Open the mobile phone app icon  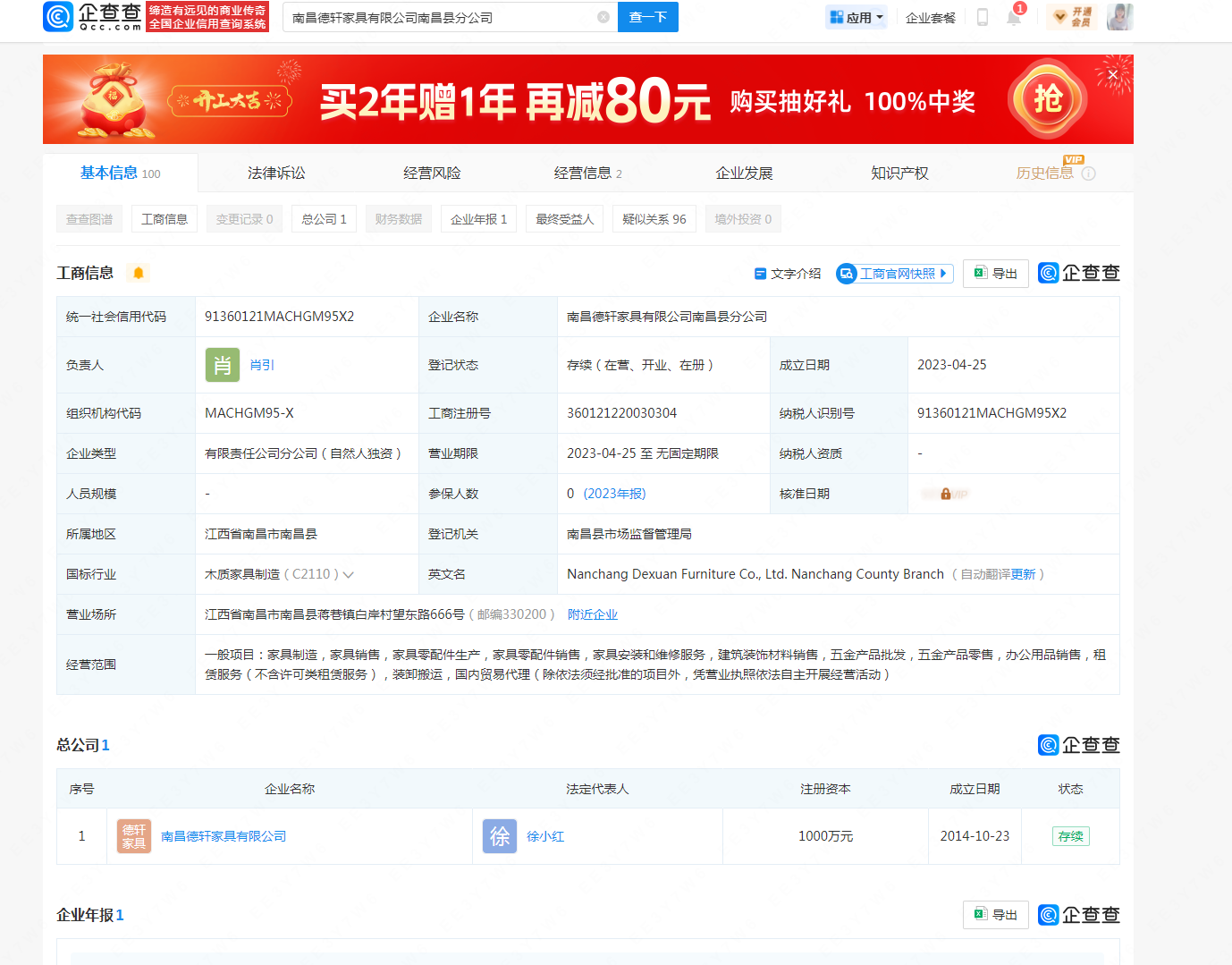[x=983, y=17]
